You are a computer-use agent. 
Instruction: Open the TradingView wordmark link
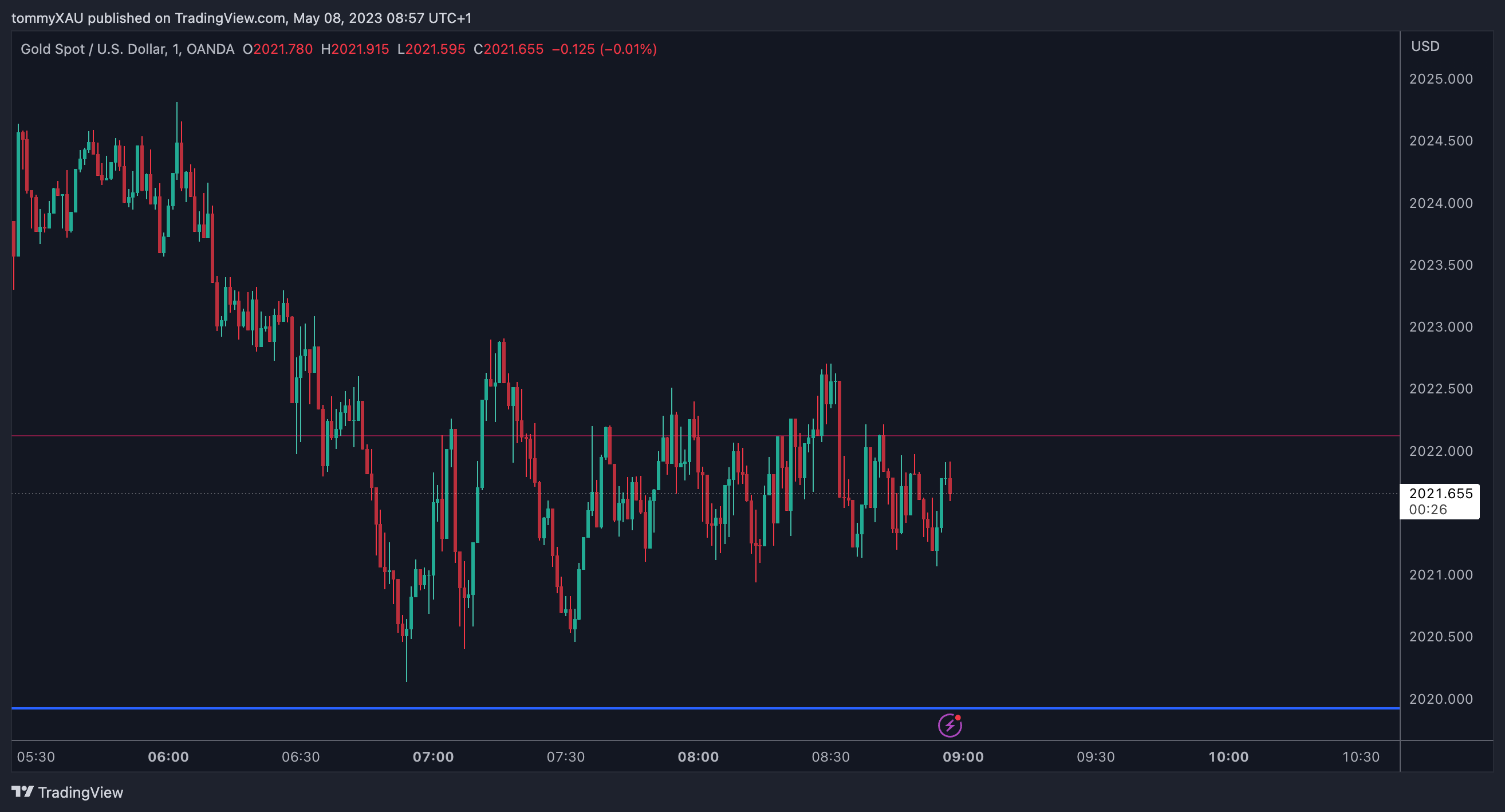coord(81,792)
